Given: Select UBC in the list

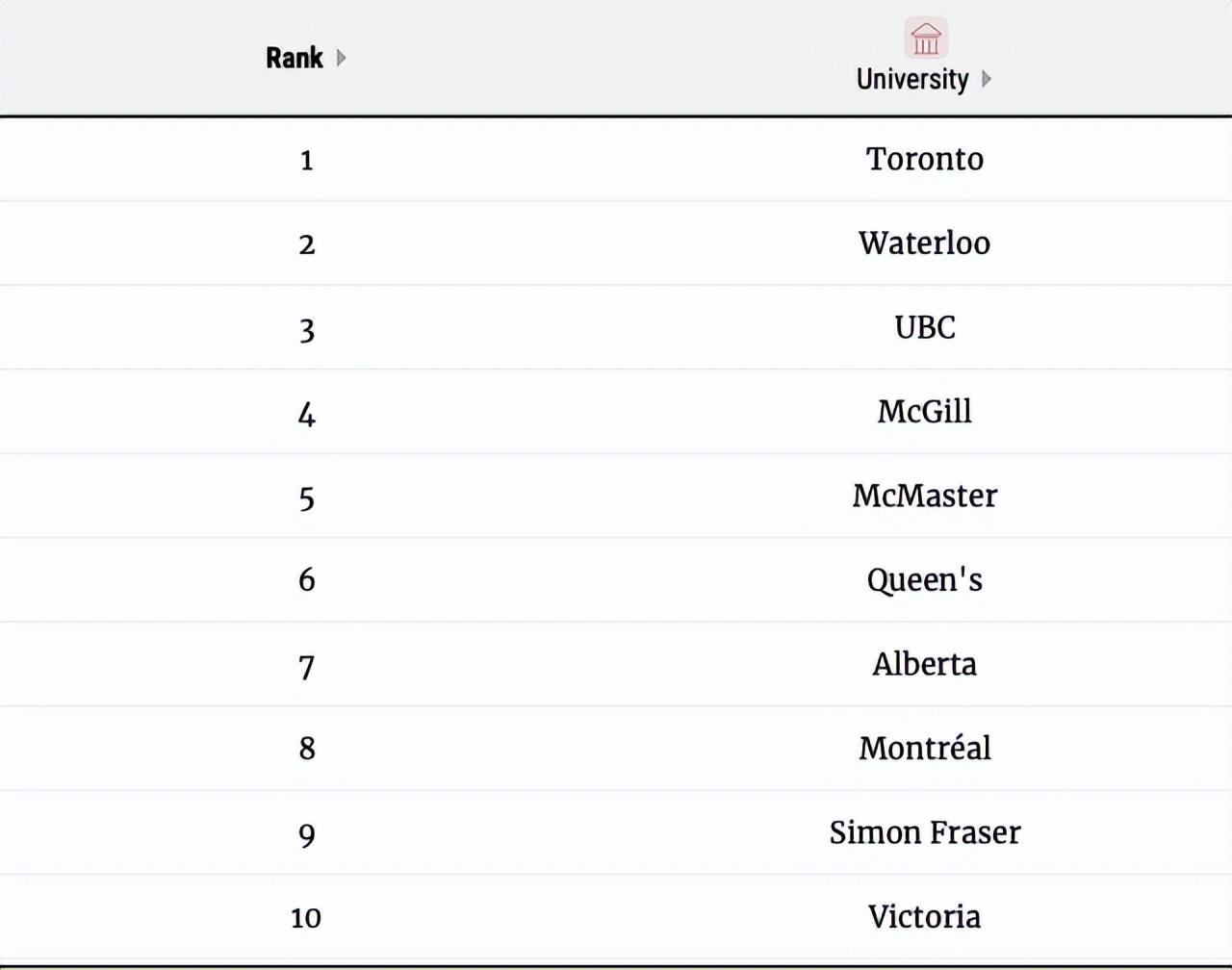Looking at the screenshot, I should point(925,327).
